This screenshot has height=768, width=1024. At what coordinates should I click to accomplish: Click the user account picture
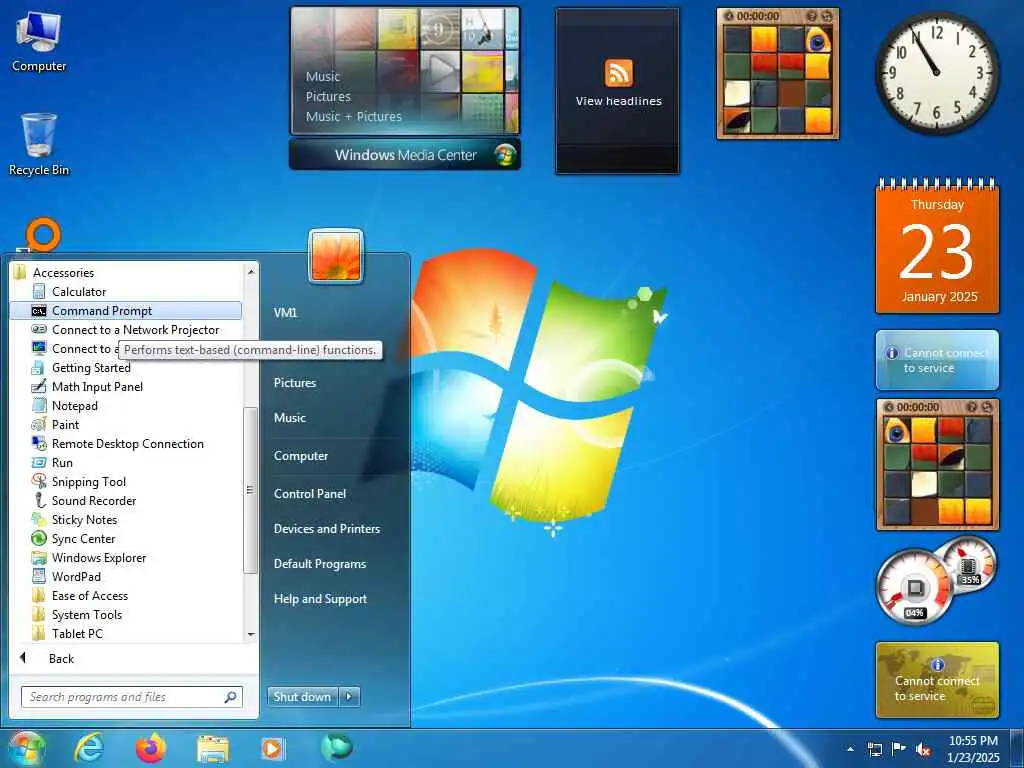[336, 256]
